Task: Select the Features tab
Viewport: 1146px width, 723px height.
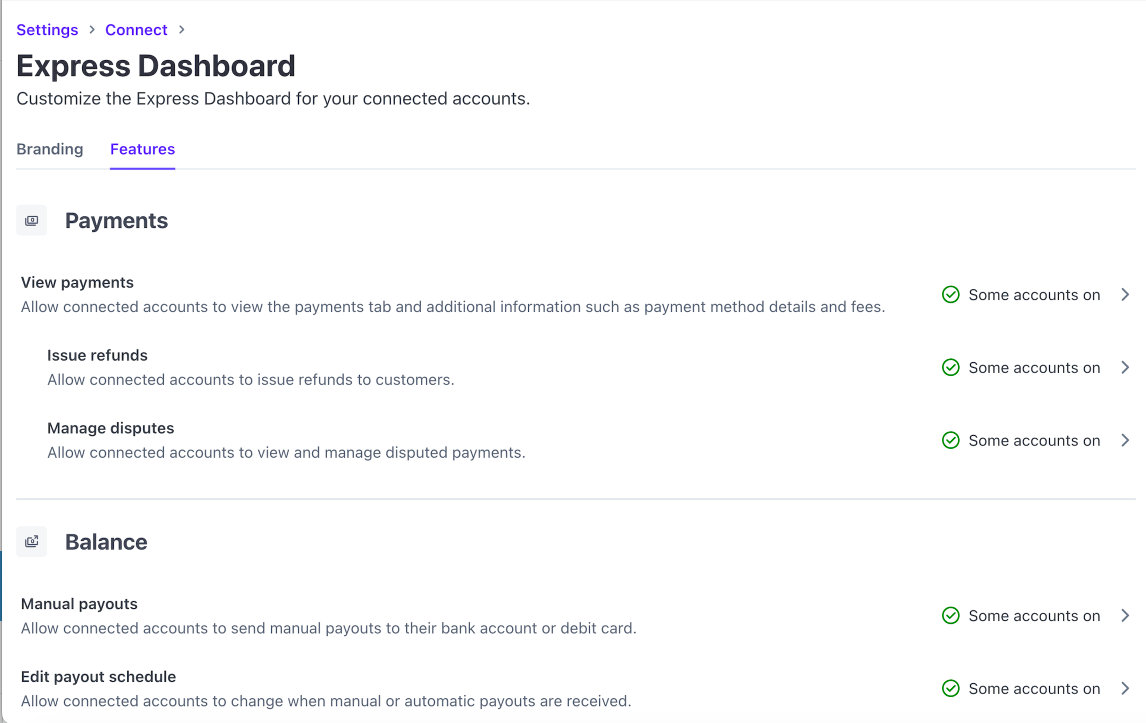Action: [x=142, y=149]
